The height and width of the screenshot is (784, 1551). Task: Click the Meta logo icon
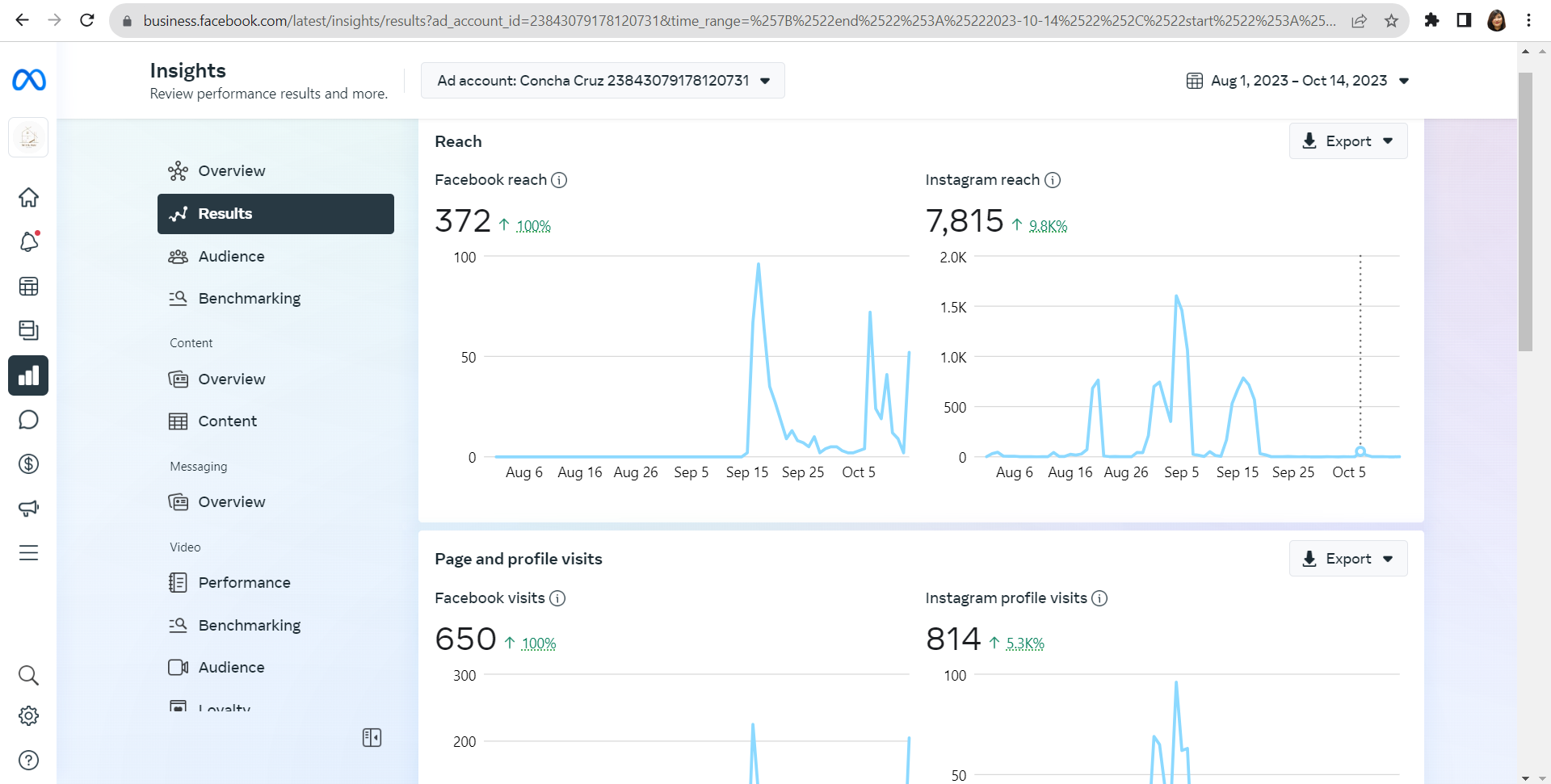(x=29, y=80)
